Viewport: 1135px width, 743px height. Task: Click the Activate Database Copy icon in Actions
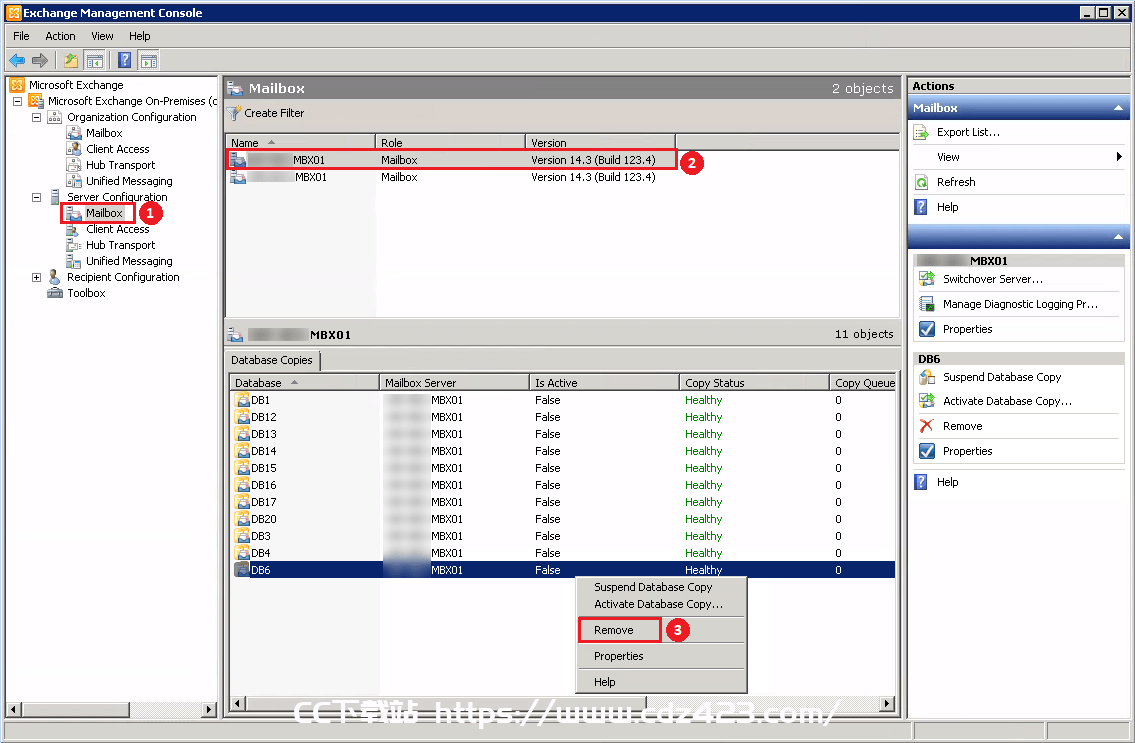(927, 401)
